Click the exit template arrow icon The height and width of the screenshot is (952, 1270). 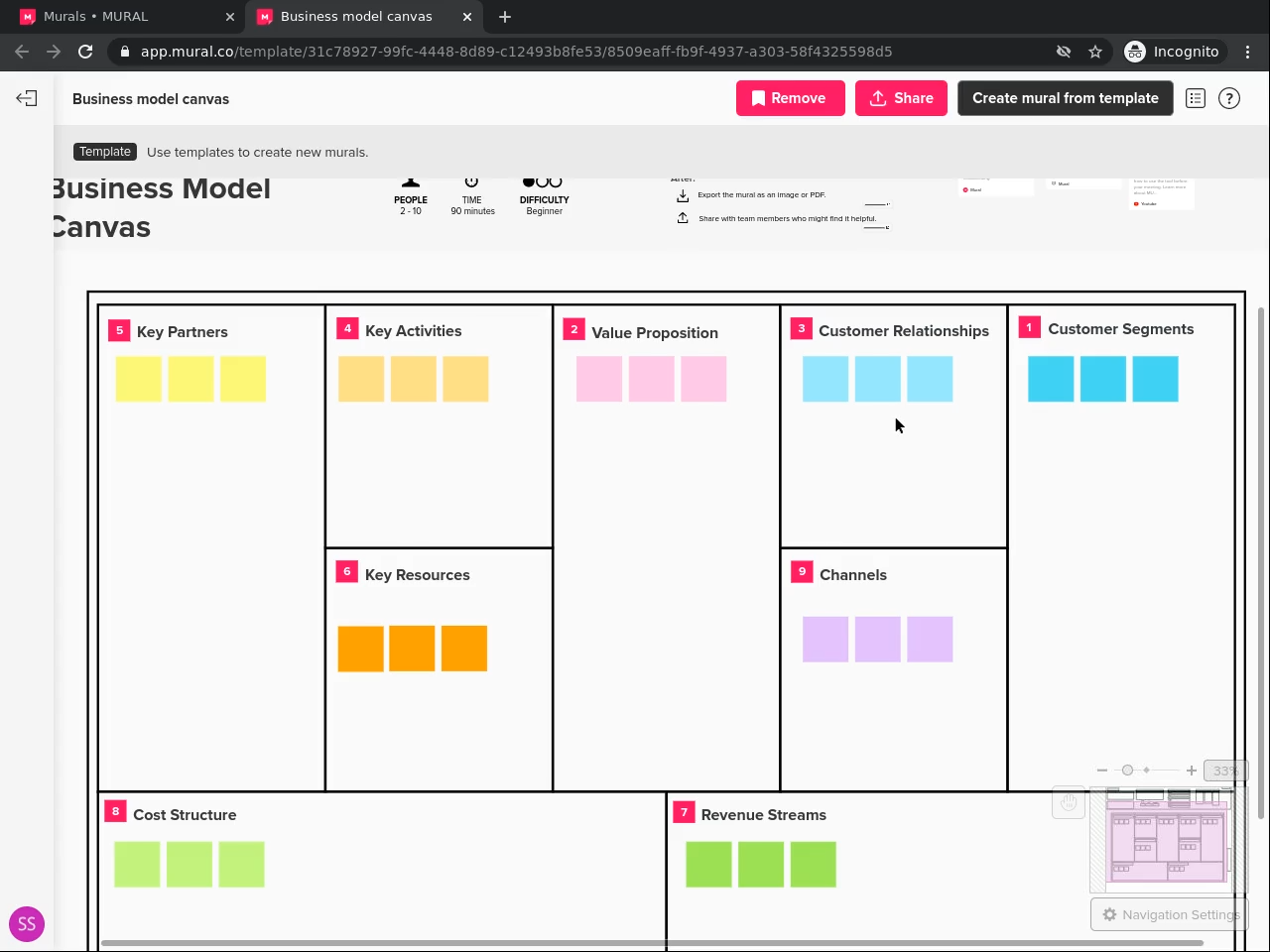pyautogui.click(x=27, y=98)
